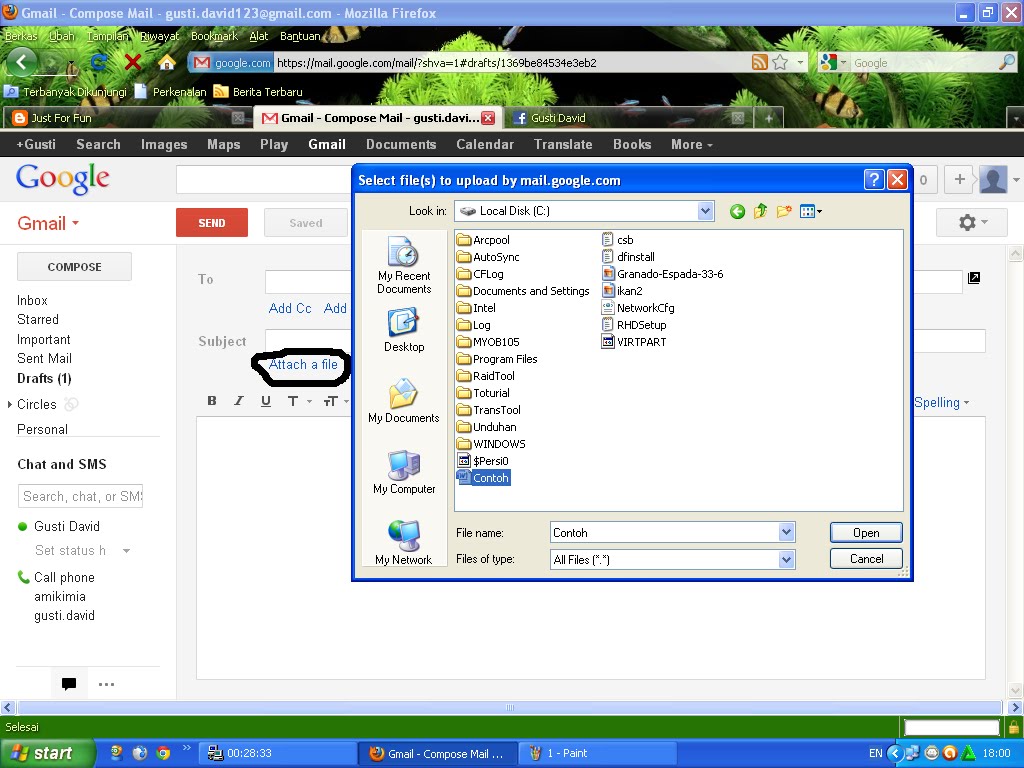Click the profile avatar picture
Viewport: 1024px width, 768px height.
click(x=993, y=180)
